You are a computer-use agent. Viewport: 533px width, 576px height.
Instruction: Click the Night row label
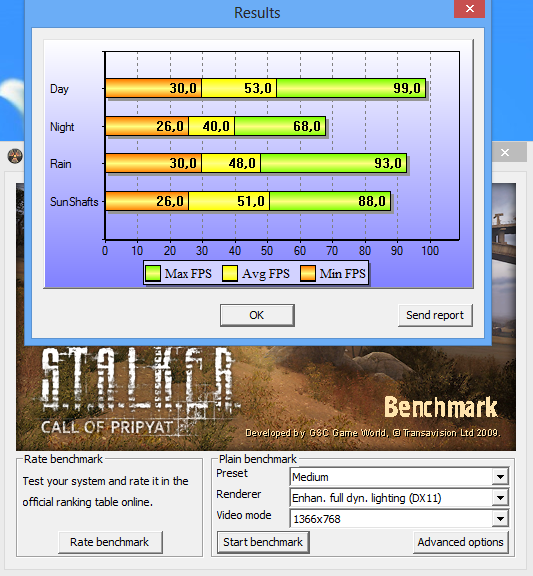coord(62,127)
